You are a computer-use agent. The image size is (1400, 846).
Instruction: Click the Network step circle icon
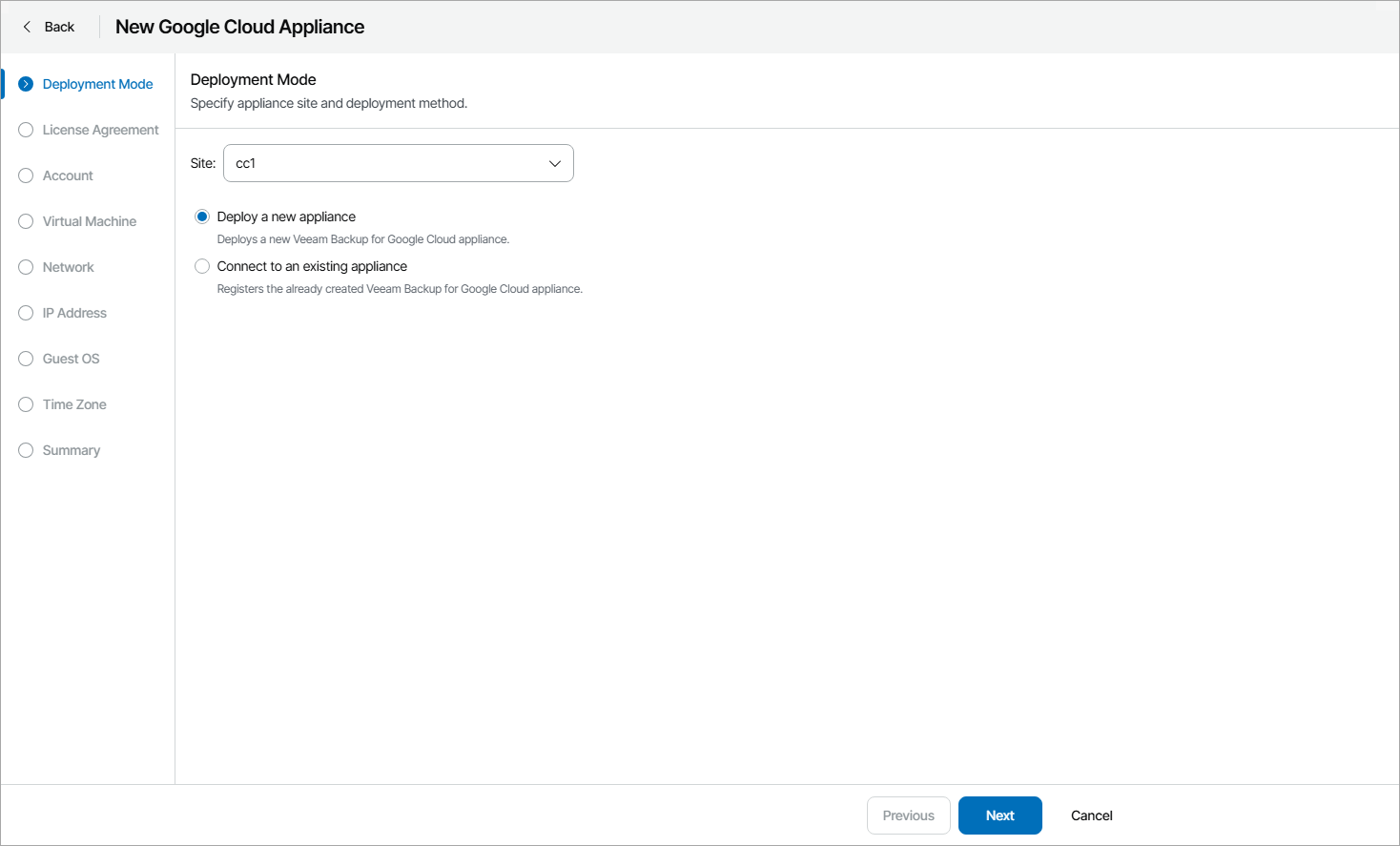[26, 267]
